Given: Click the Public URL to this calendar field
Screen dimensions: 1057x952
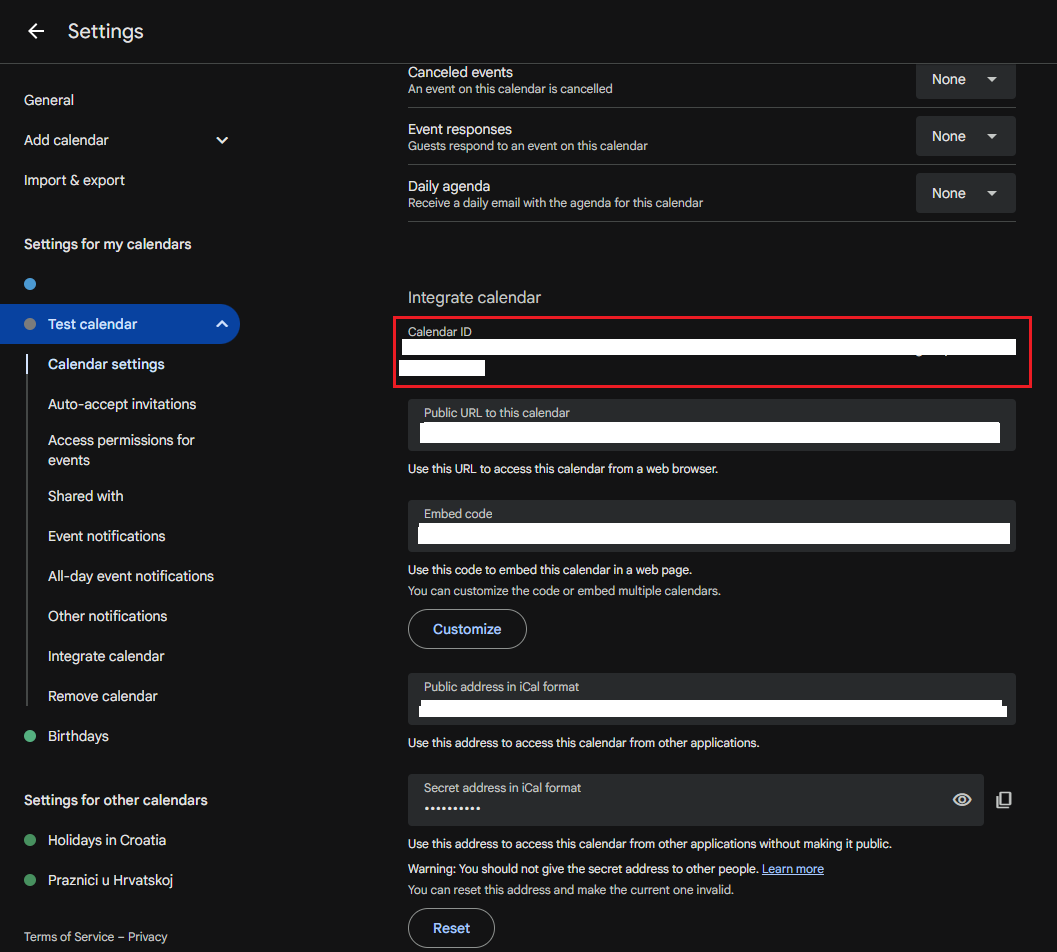Looking at the screenshot, I should [x=710, y=425].
